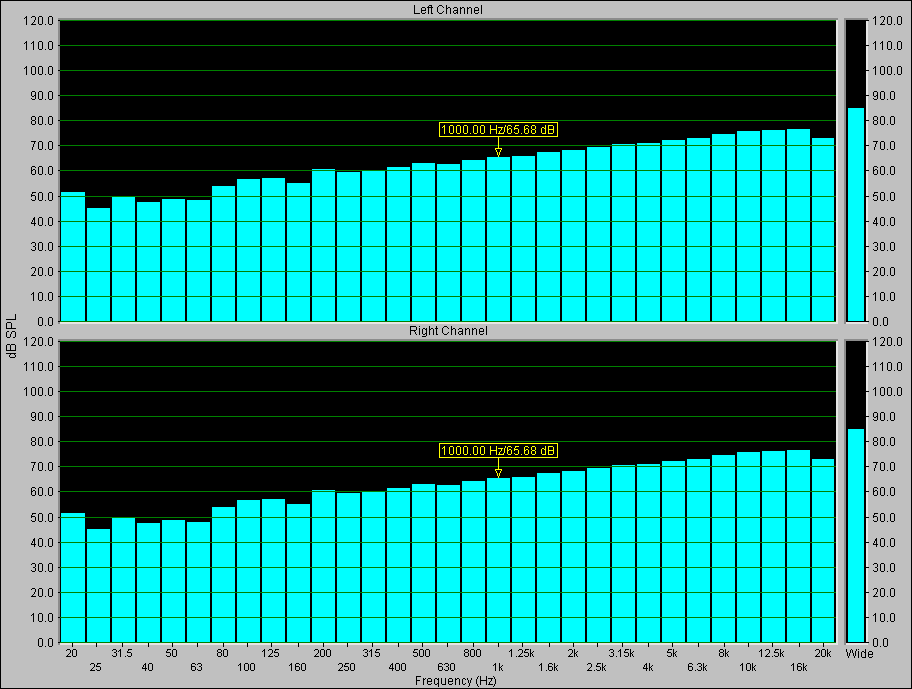
Task: Click the 200 frequency axis label
Action: click(x=322, y=653)
